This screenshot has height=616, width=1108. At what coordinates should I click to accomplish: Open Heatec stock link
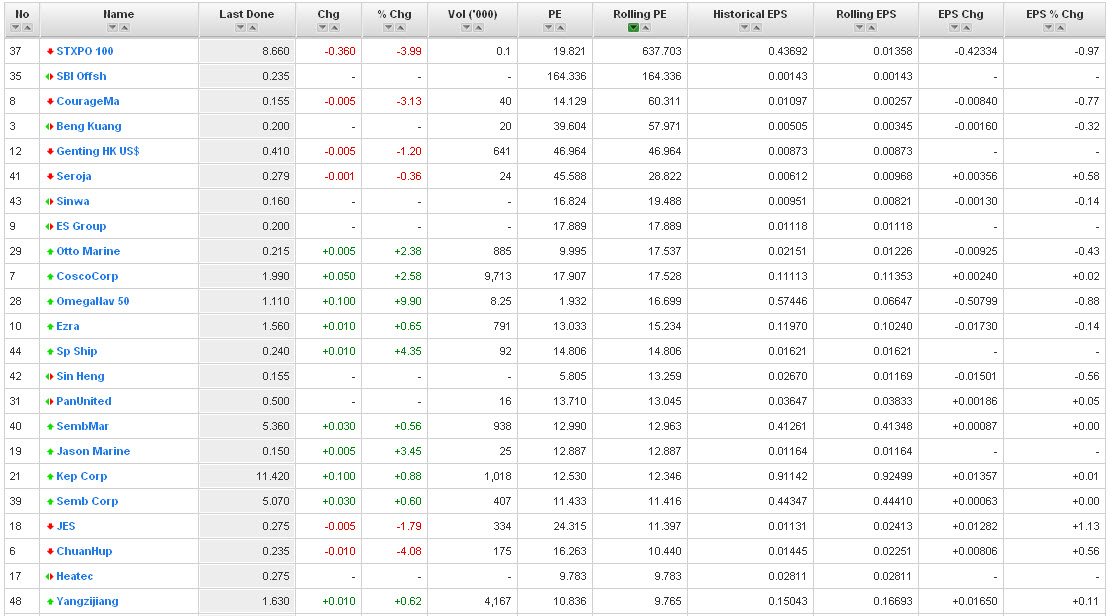coord(75,576)
